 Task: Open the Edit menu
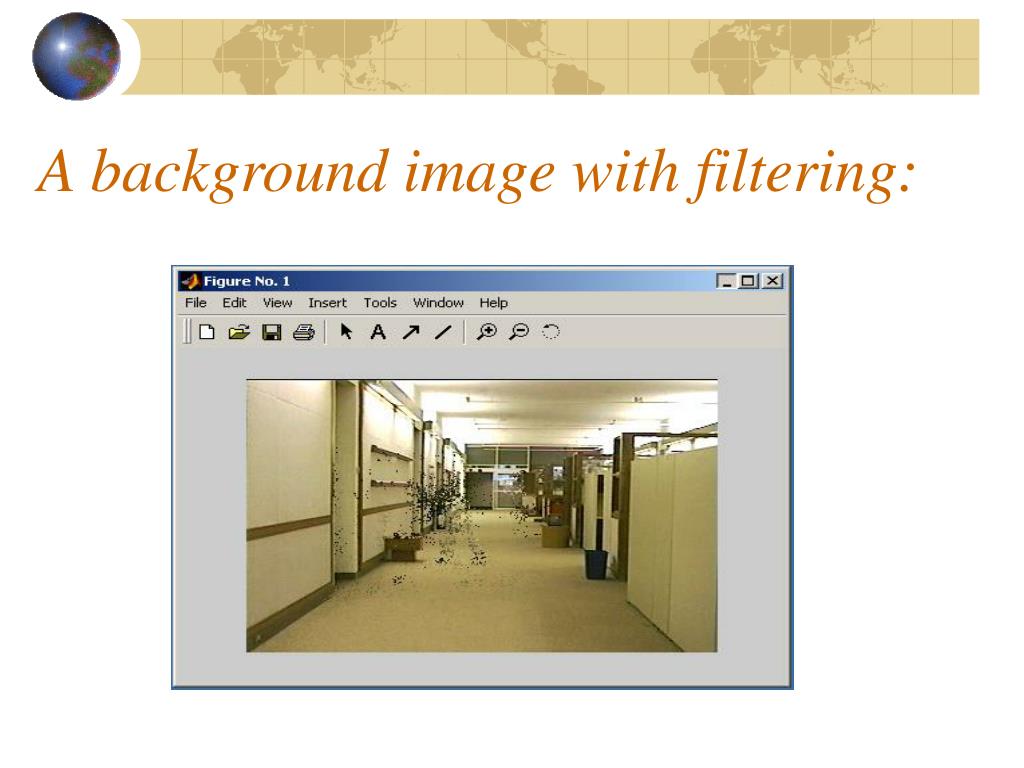pyautogui.click(x=234, y=302)
